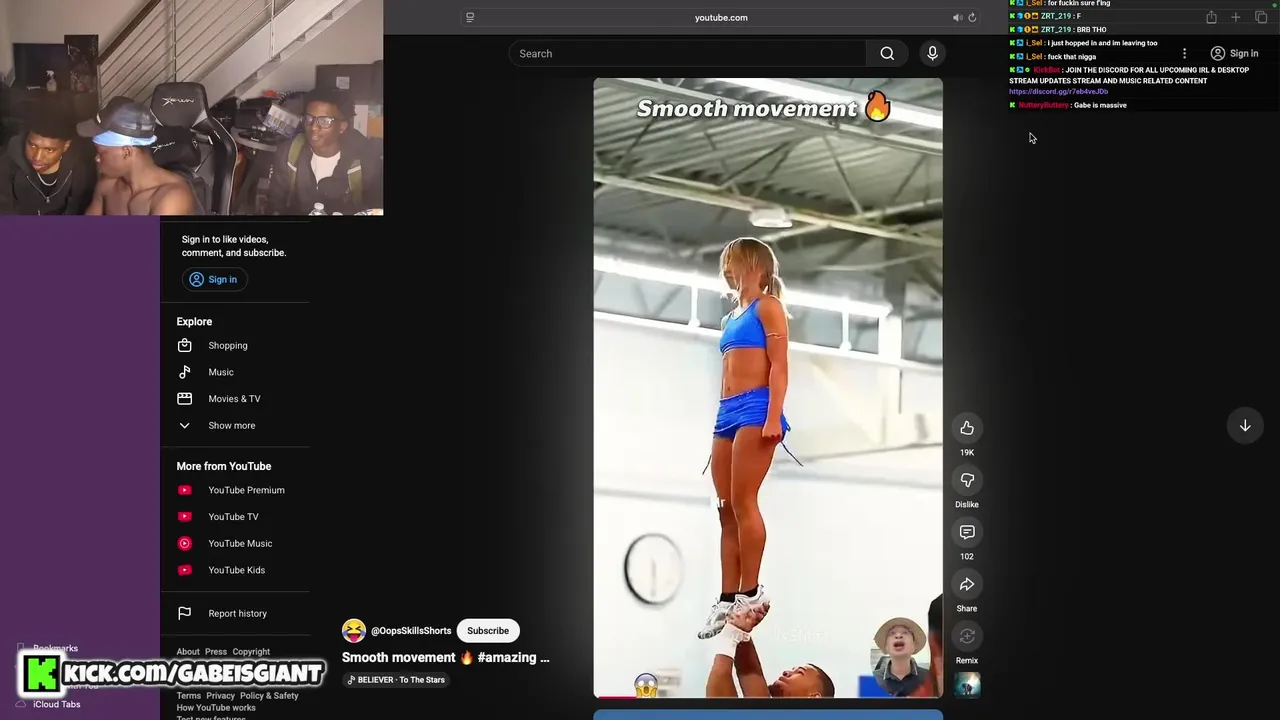Click NutteryButtery username in chat
This screenshot has height=720, width=1280.
(x=1043, y=105)
